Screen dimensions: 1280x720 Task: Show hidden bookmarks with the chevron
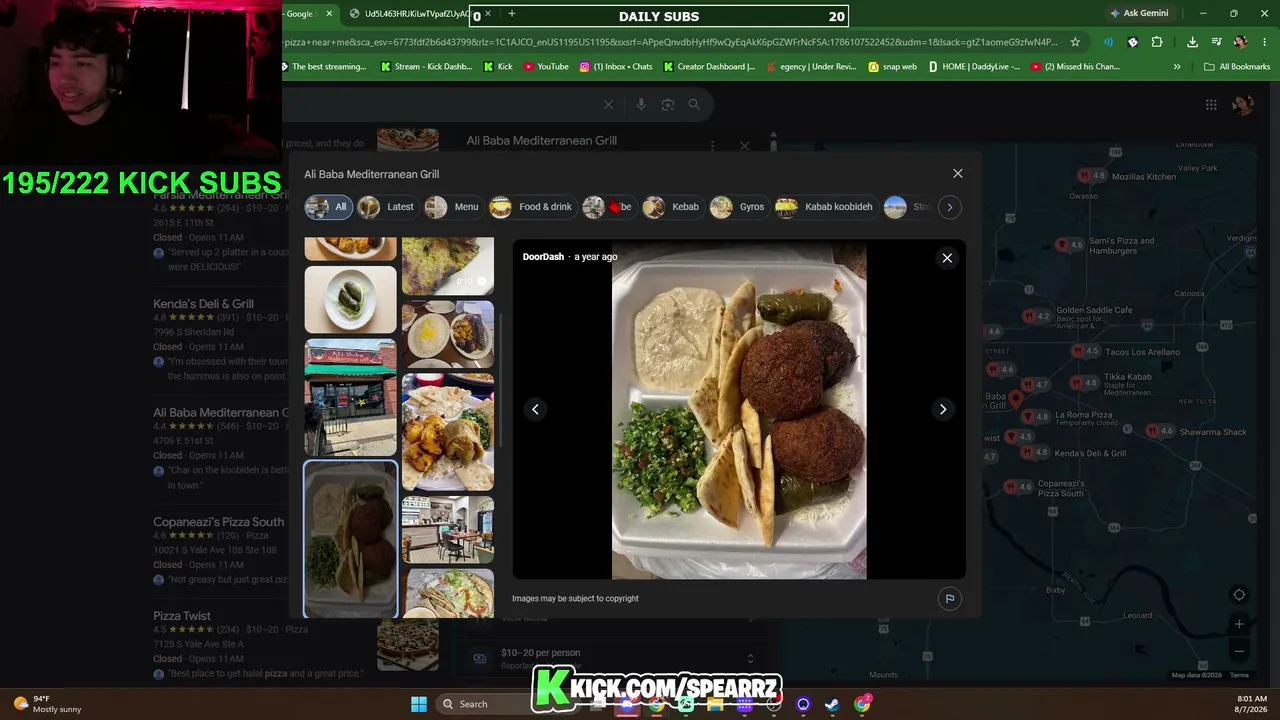pyautogui.click(x=1177, y=67)
